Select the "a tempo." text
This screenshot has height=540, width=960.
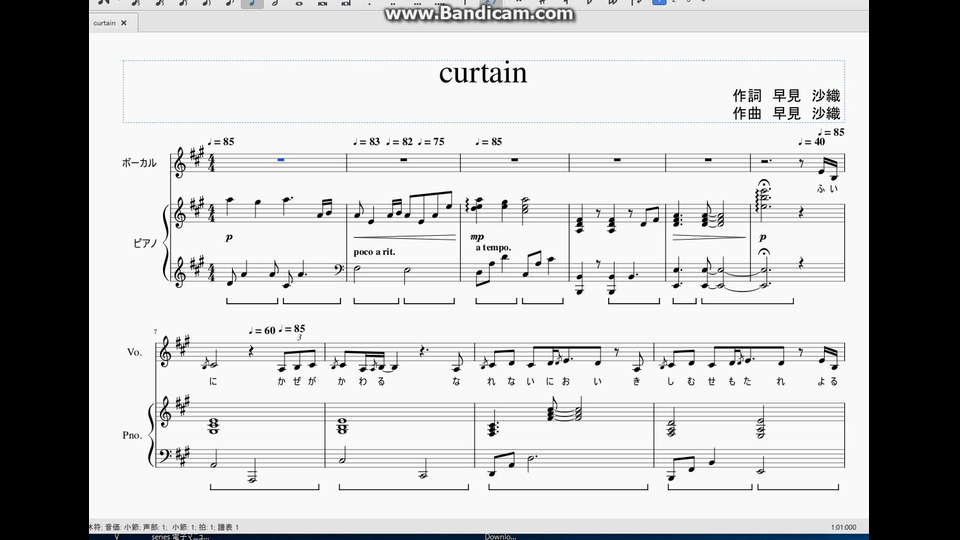[x=493, y=247]
